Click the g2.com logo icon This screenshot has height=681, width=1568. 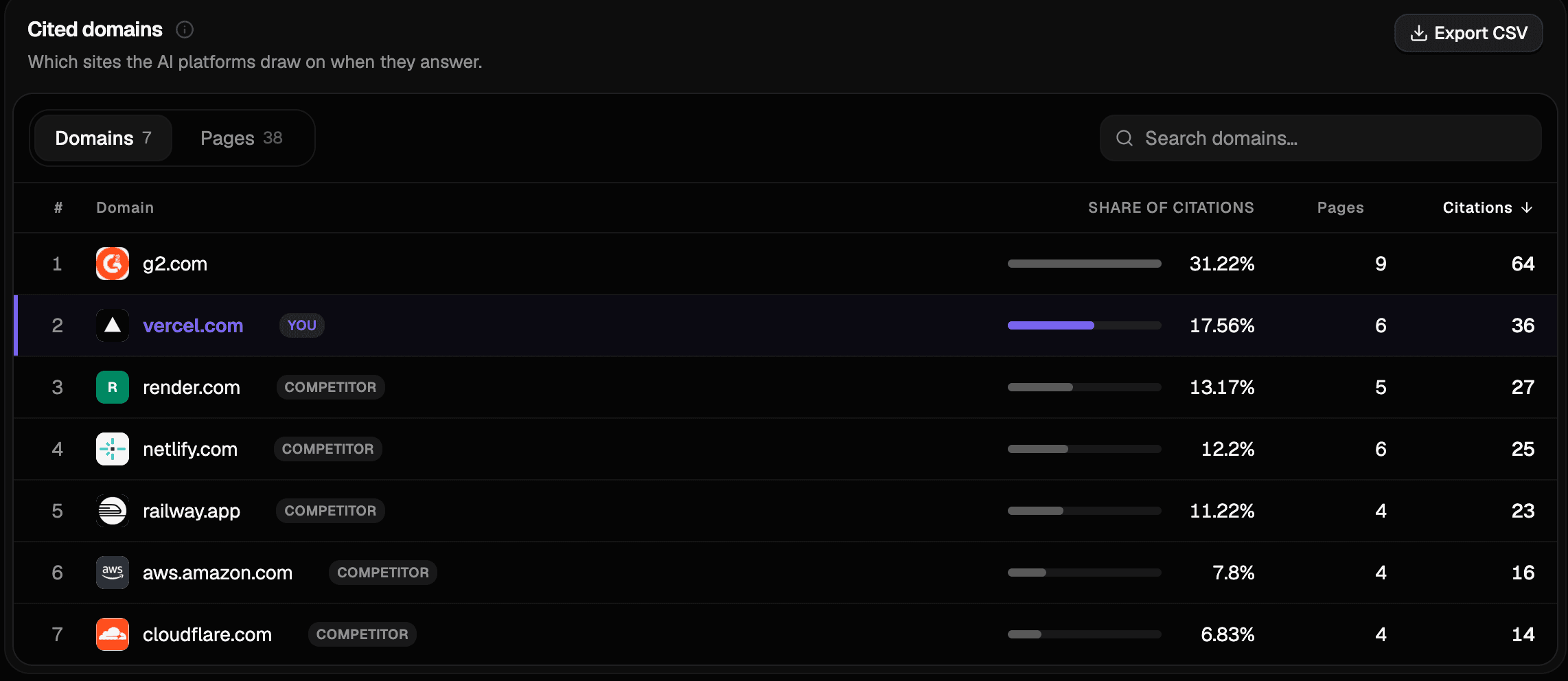coord(113,264)
